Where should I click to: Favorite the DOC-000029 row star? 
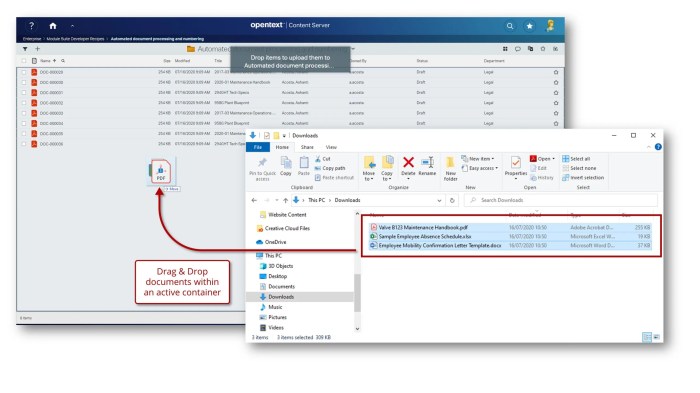click(x=556, y=72)
